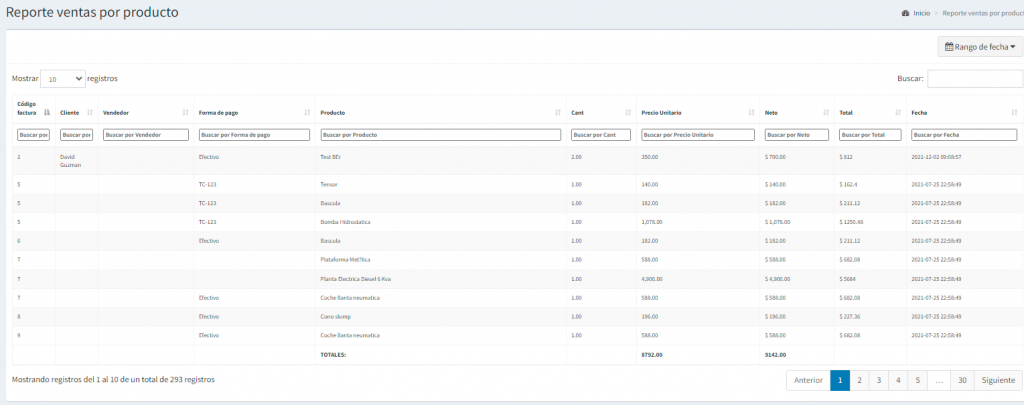The width and height of the screenshot is (1024, 405).
Task: Click the Buscar por Producto filter field
Action: point(439,134)
